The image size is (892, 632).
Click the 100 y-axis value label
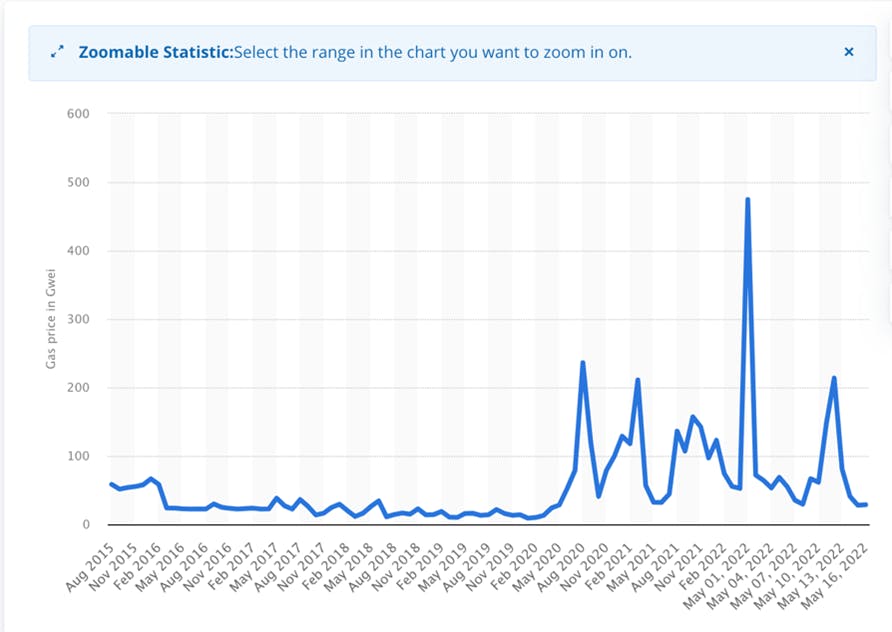tap(79, 456)
